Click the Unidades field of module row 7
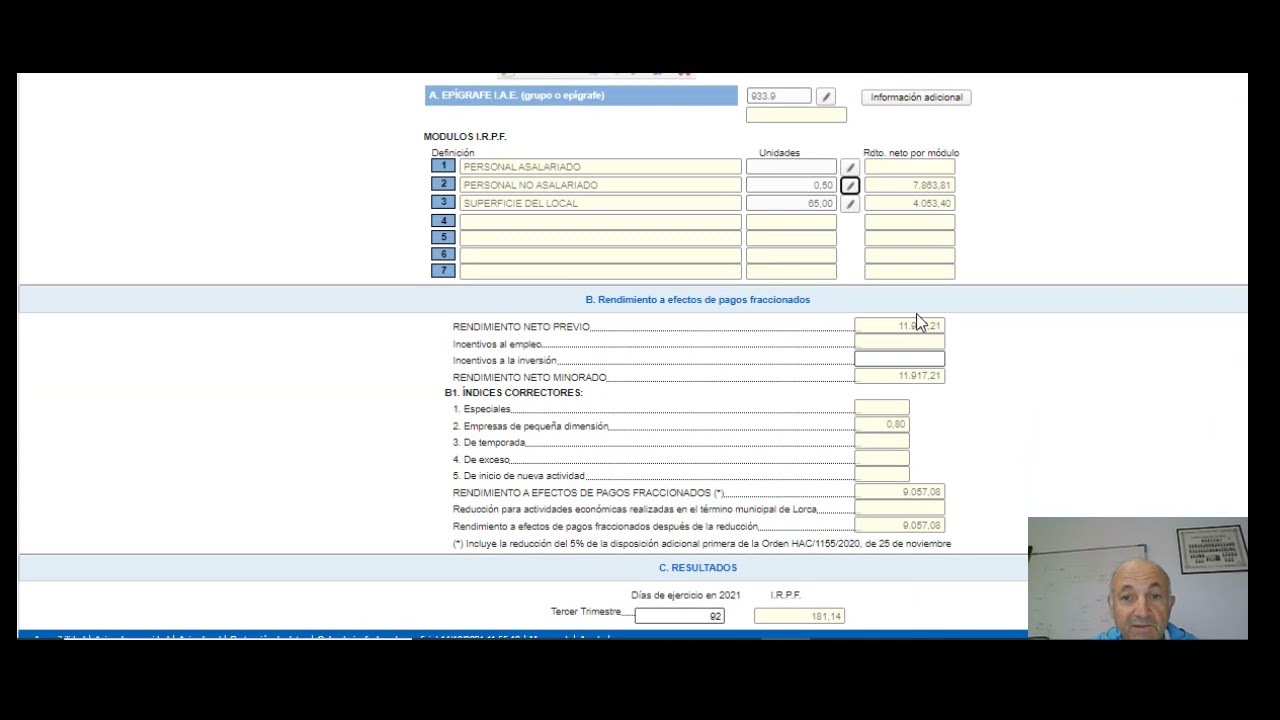The height and width of the screenshot is (720, 1280). pos(791,271)
